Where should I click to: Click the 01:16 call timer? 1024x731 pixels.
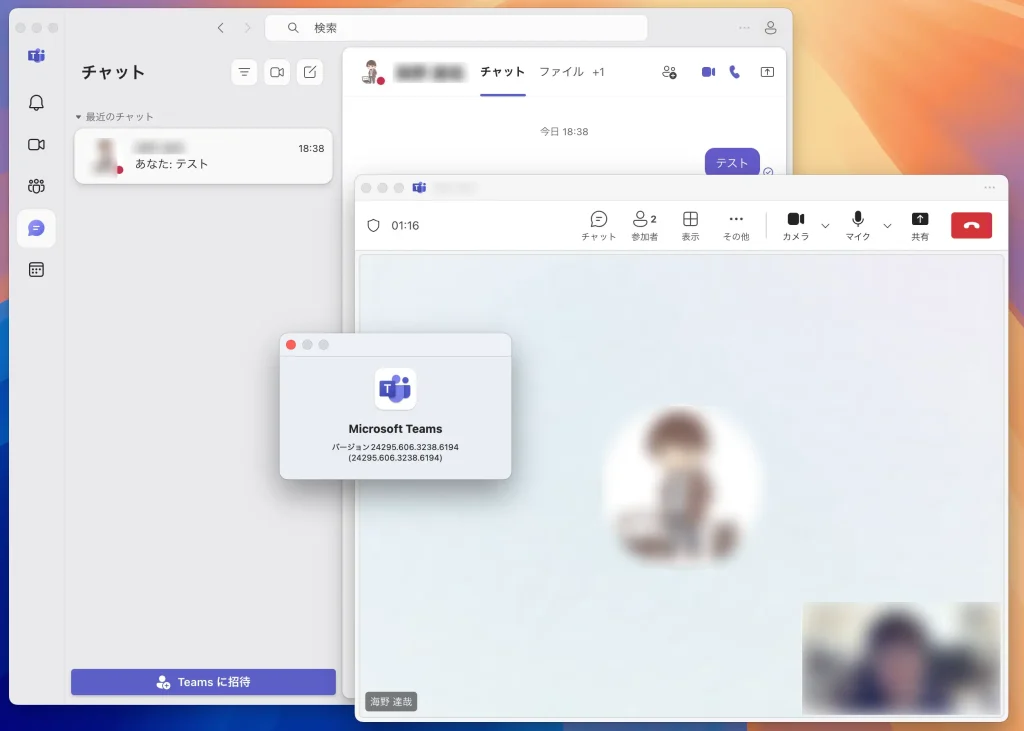(405, 225)
